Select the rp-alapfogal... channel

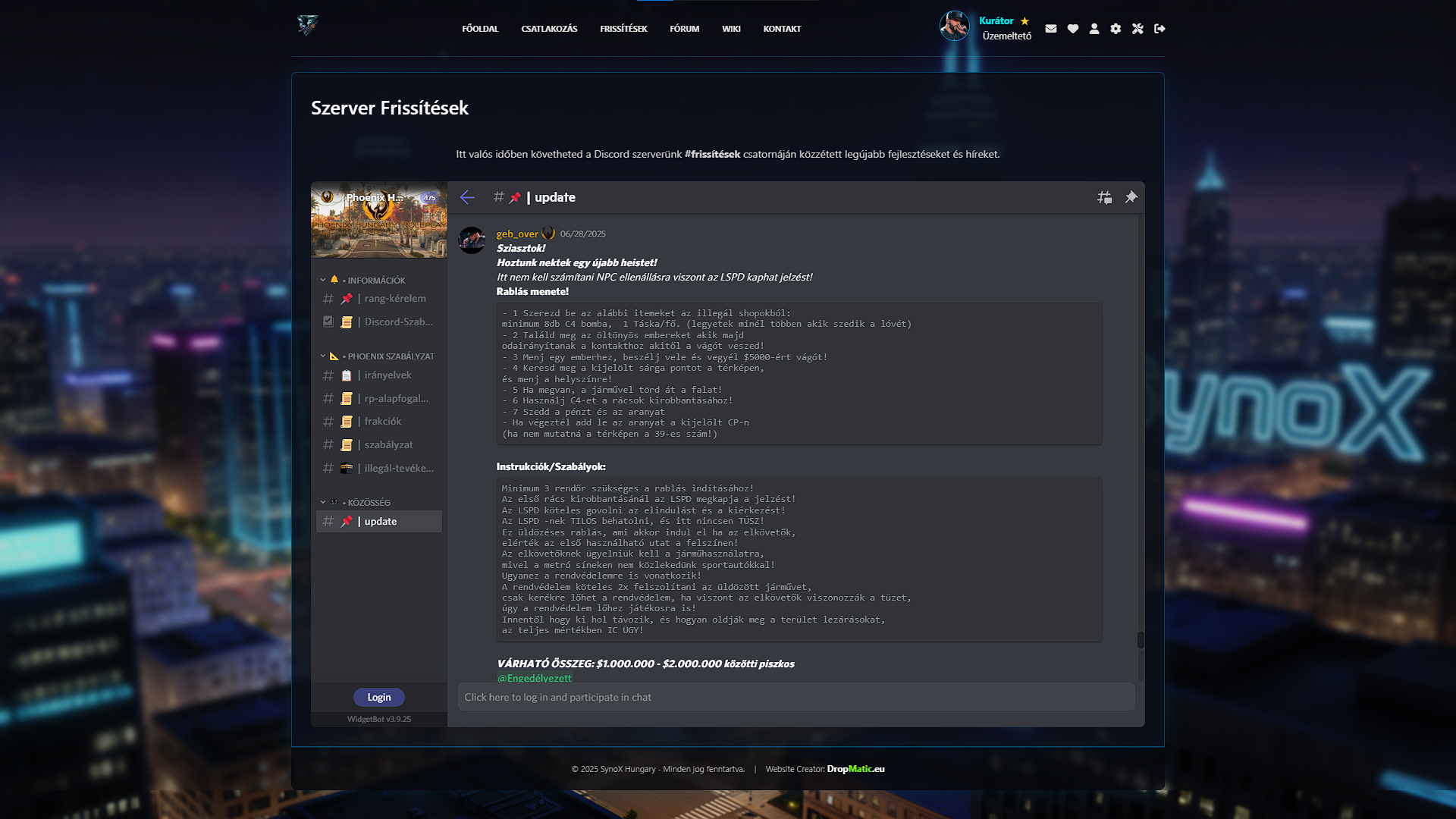(379, 399)
